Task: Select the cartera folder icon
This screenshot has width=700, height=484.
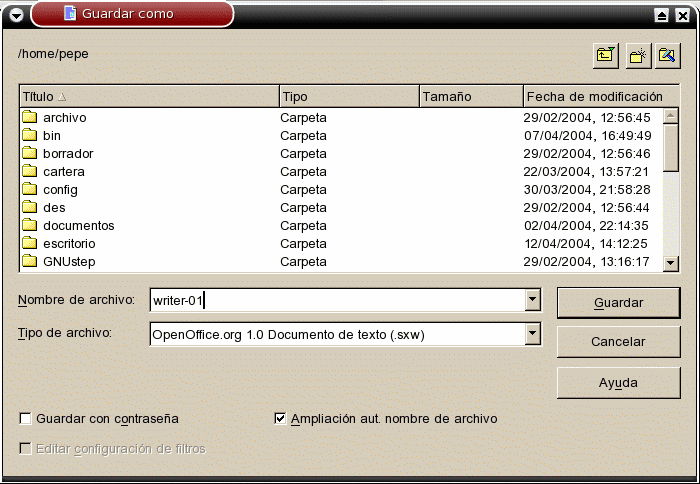Action: click(x=30, y=172)
